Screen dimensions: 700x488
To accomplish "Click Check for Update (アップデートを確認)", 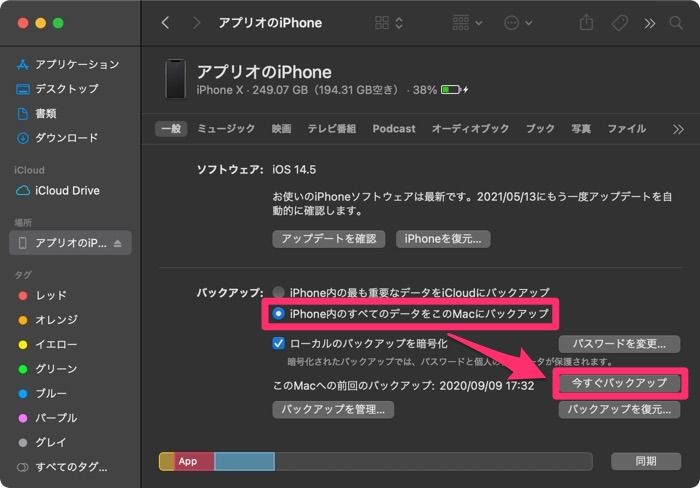I will click(329, 239).
